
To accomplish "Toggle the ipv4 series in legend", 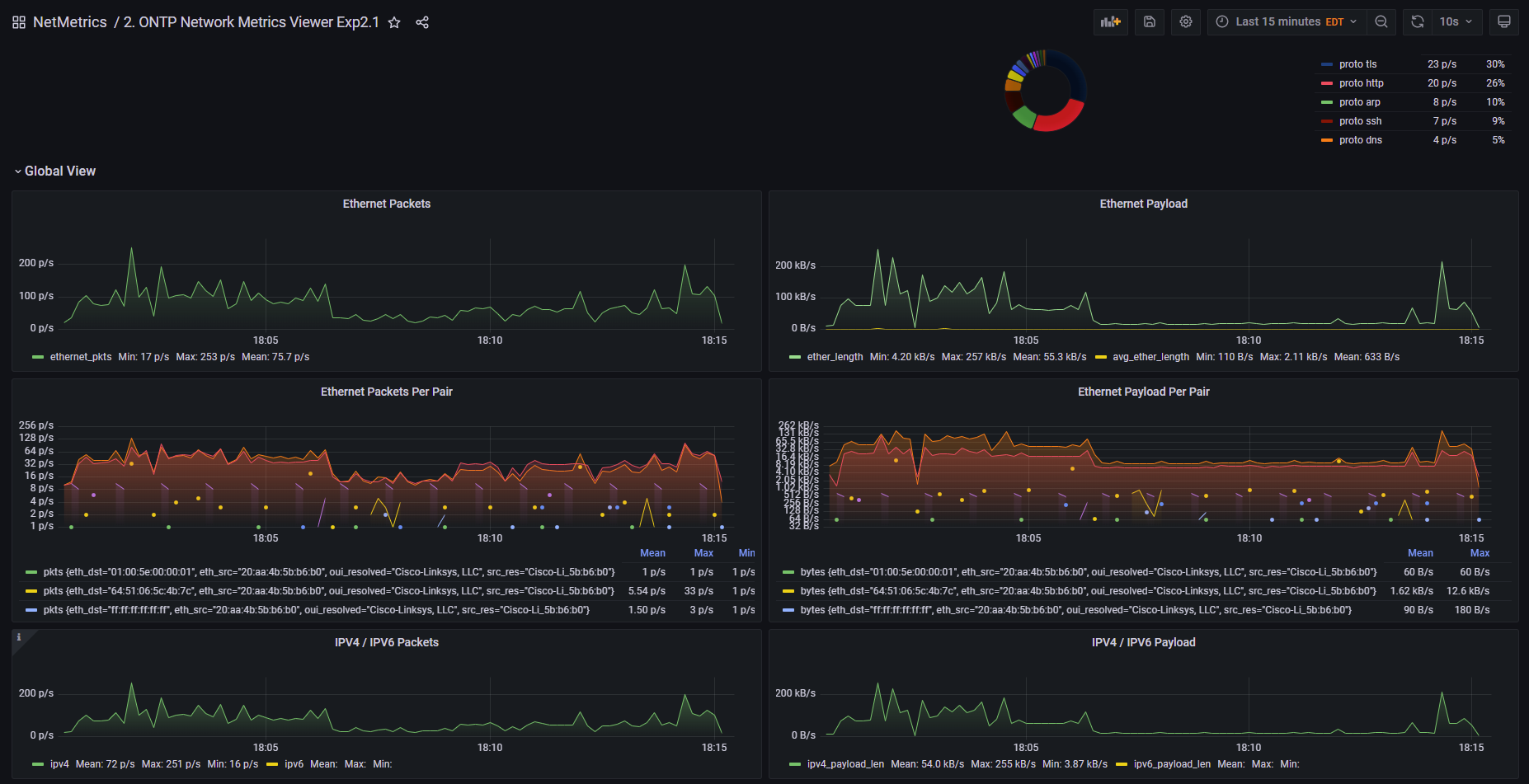I will (x=59, y=764).
